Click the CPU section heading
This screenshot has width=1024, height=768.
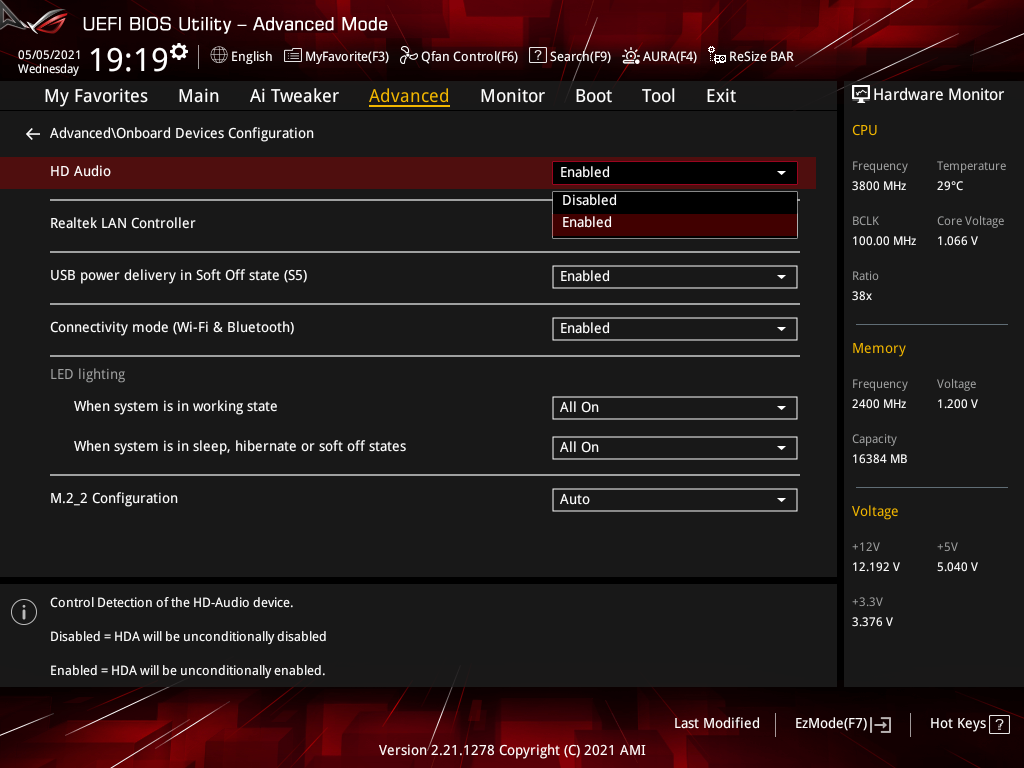pyautogui.click(x=864, y=131)
